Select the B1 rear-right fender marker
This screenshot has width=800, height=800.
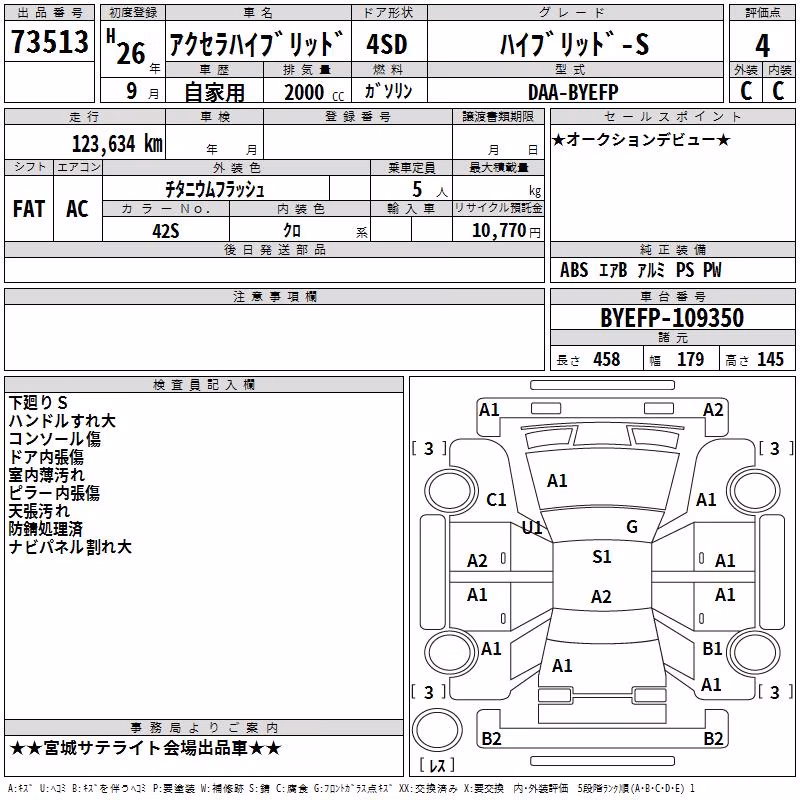coord(712,648)
